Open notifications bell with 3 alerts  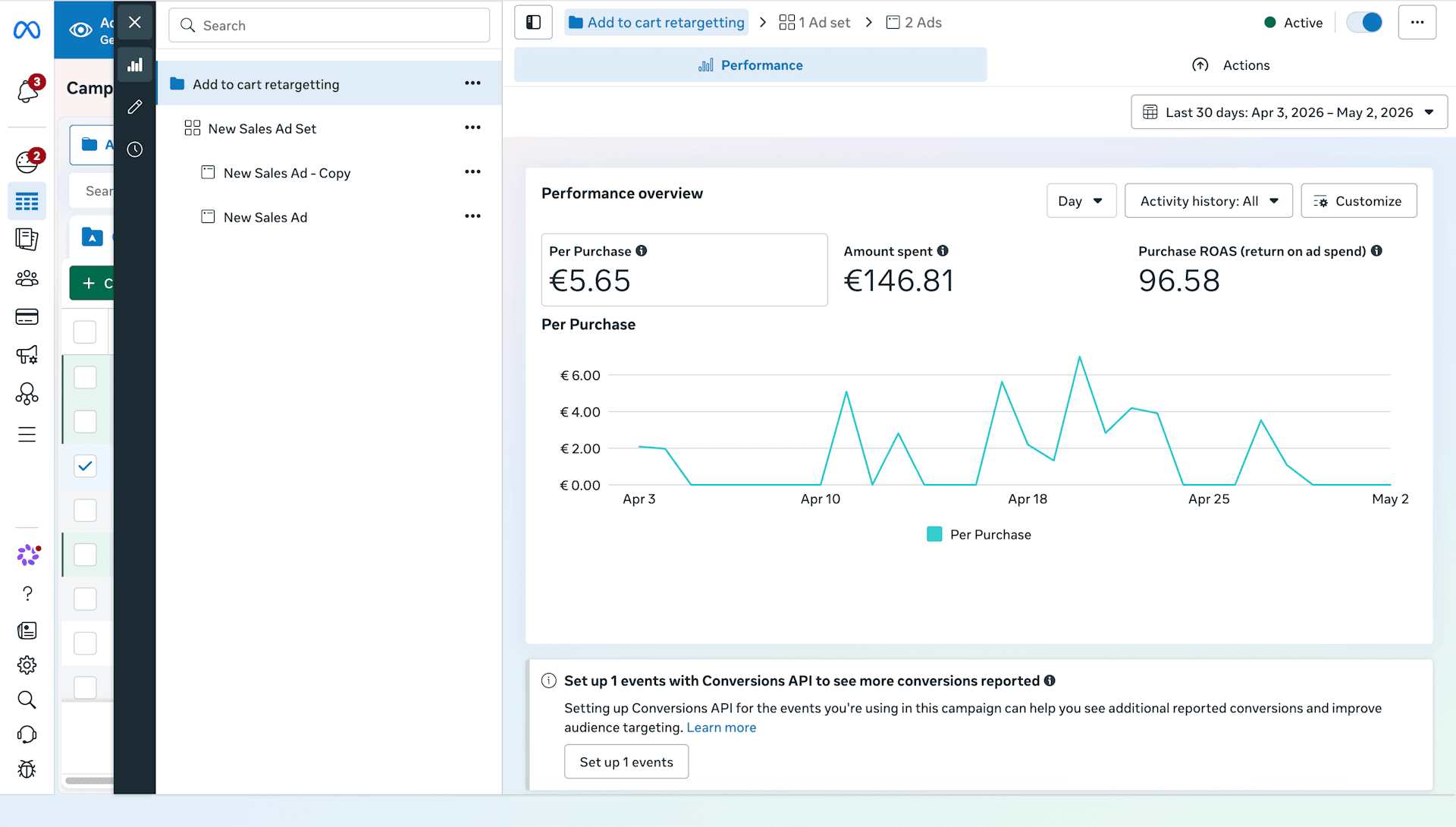click(x=27, y=91)
